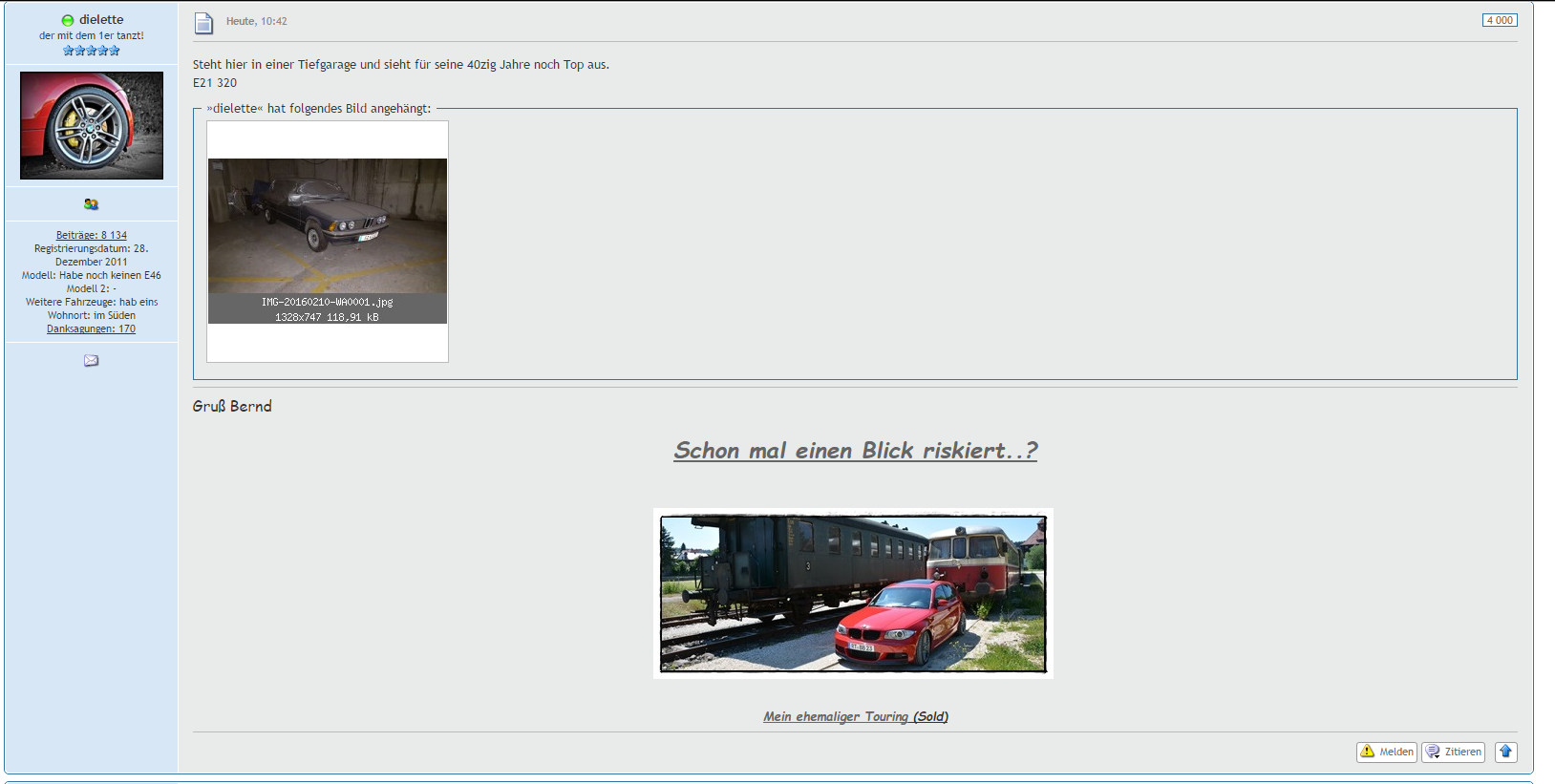Click the buddy/friends icon under the avatar

[91, 204]
